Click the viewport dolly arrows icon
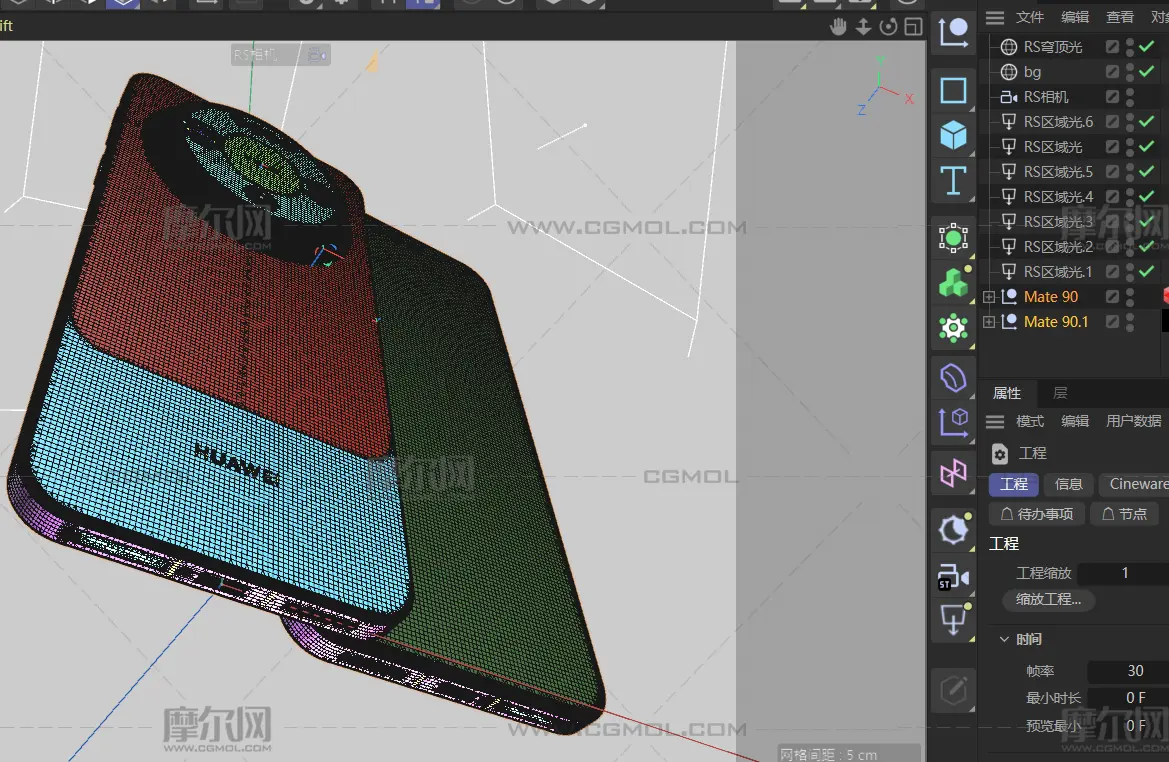The height and width of the screenshot is (762, 1169). [863, 27]
